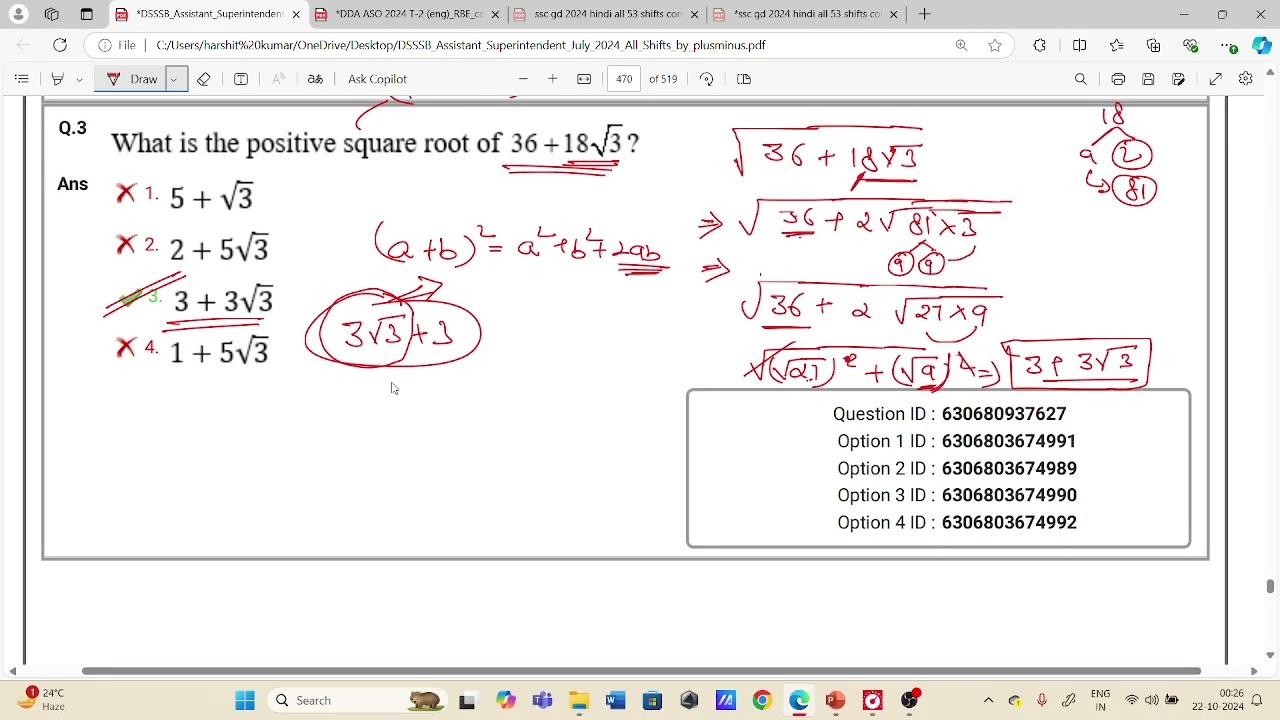Expand the Highlight color dropdown

click(x=79, y=79)
